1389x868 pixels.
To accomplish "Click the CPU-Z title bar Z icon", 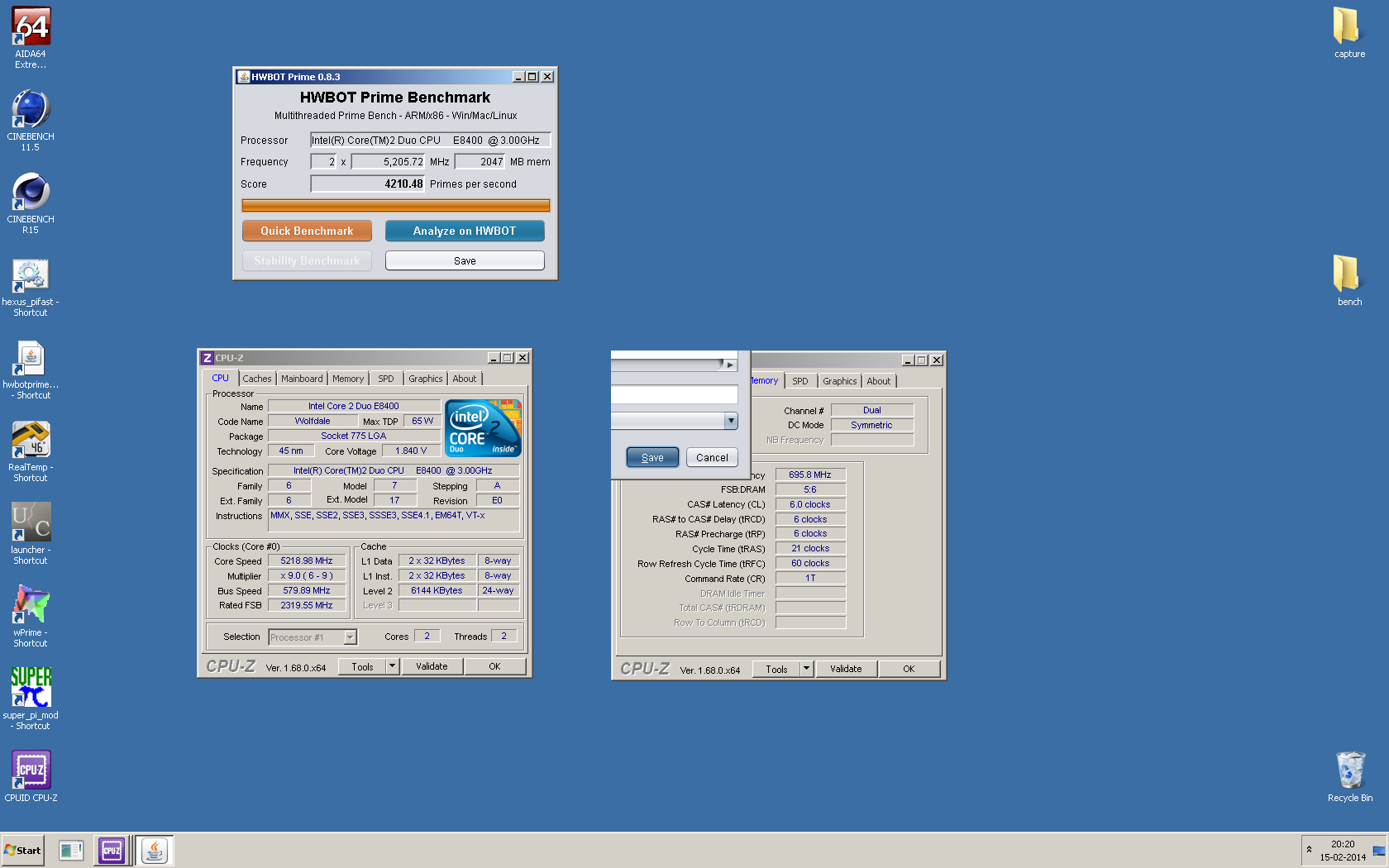I will click(208, 358).
